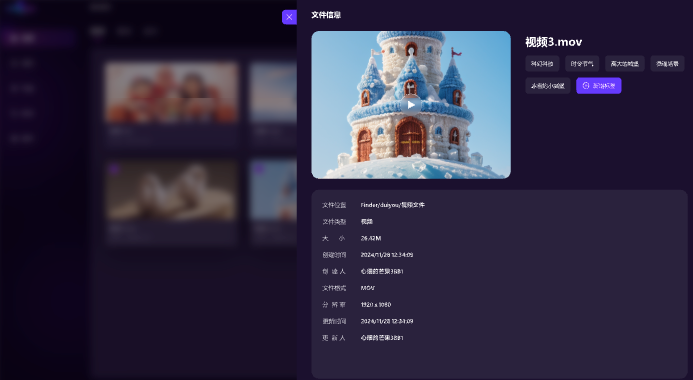Add a new tag with the purple 新增标签 button

[598, 86]
